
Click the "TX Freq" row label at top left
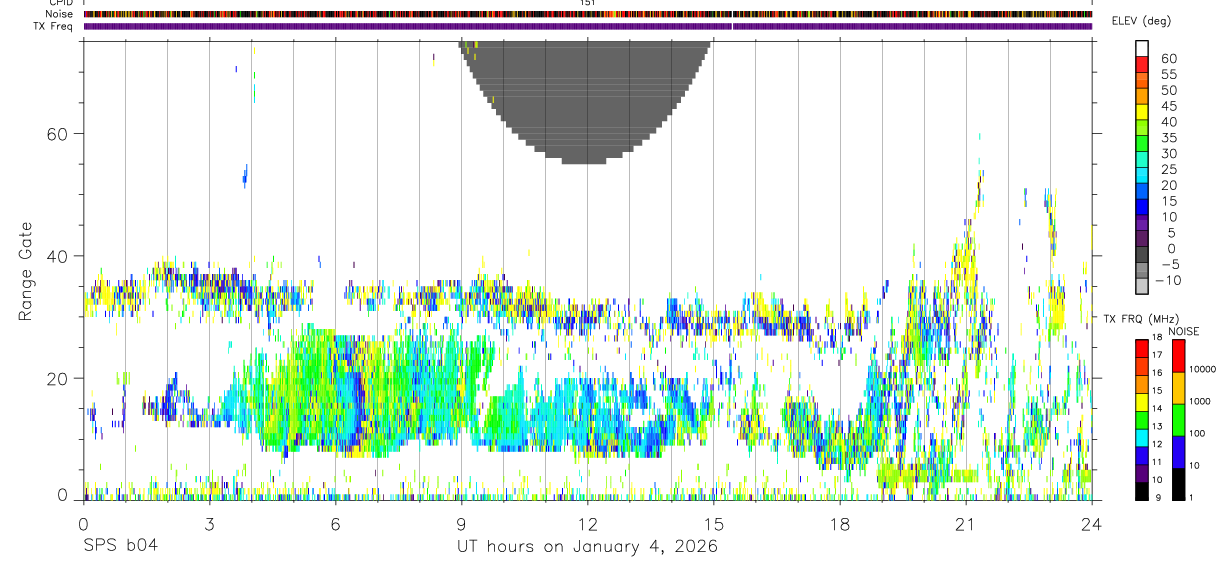(x=54, y=26)
